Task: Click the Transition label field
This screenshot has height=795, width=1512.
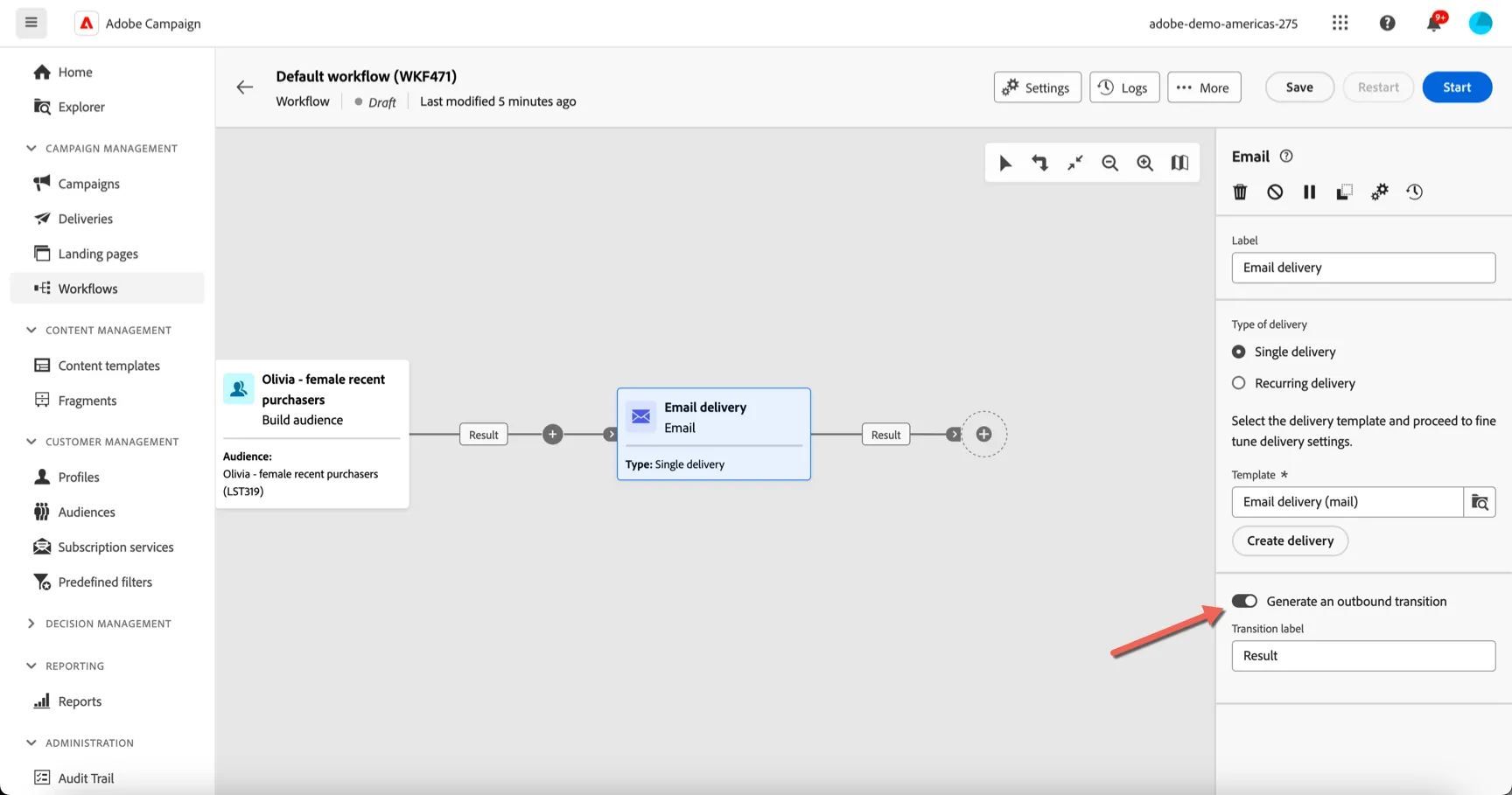Action: [1363, 656]
